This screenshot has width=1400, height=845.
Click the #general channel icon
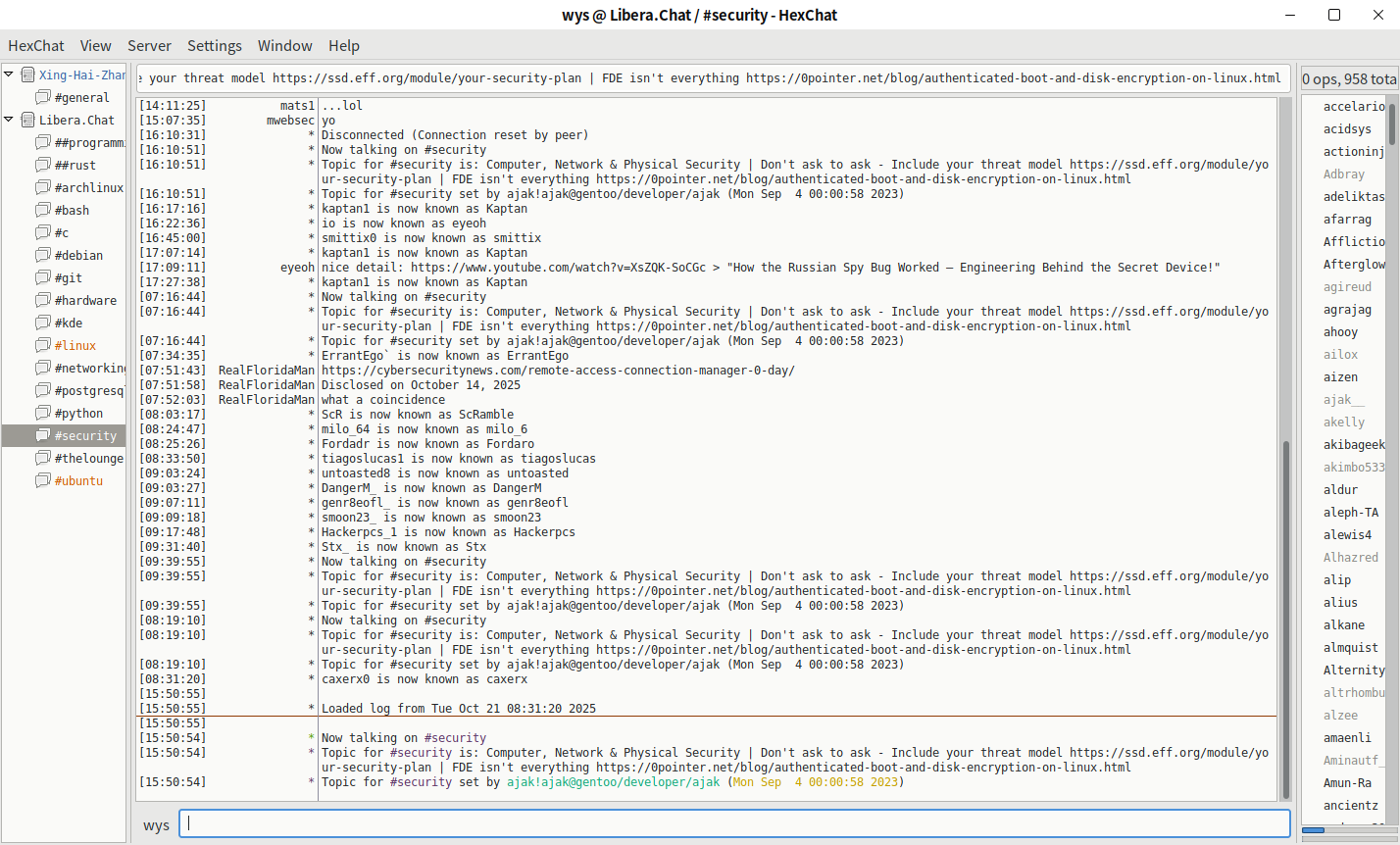tap(42, 97)
